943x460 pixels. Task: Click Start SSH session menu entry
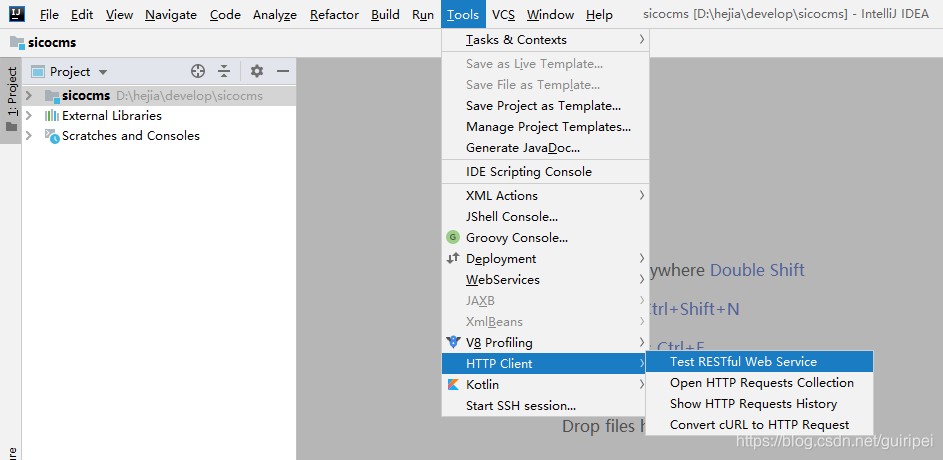[x=520, y=406]
